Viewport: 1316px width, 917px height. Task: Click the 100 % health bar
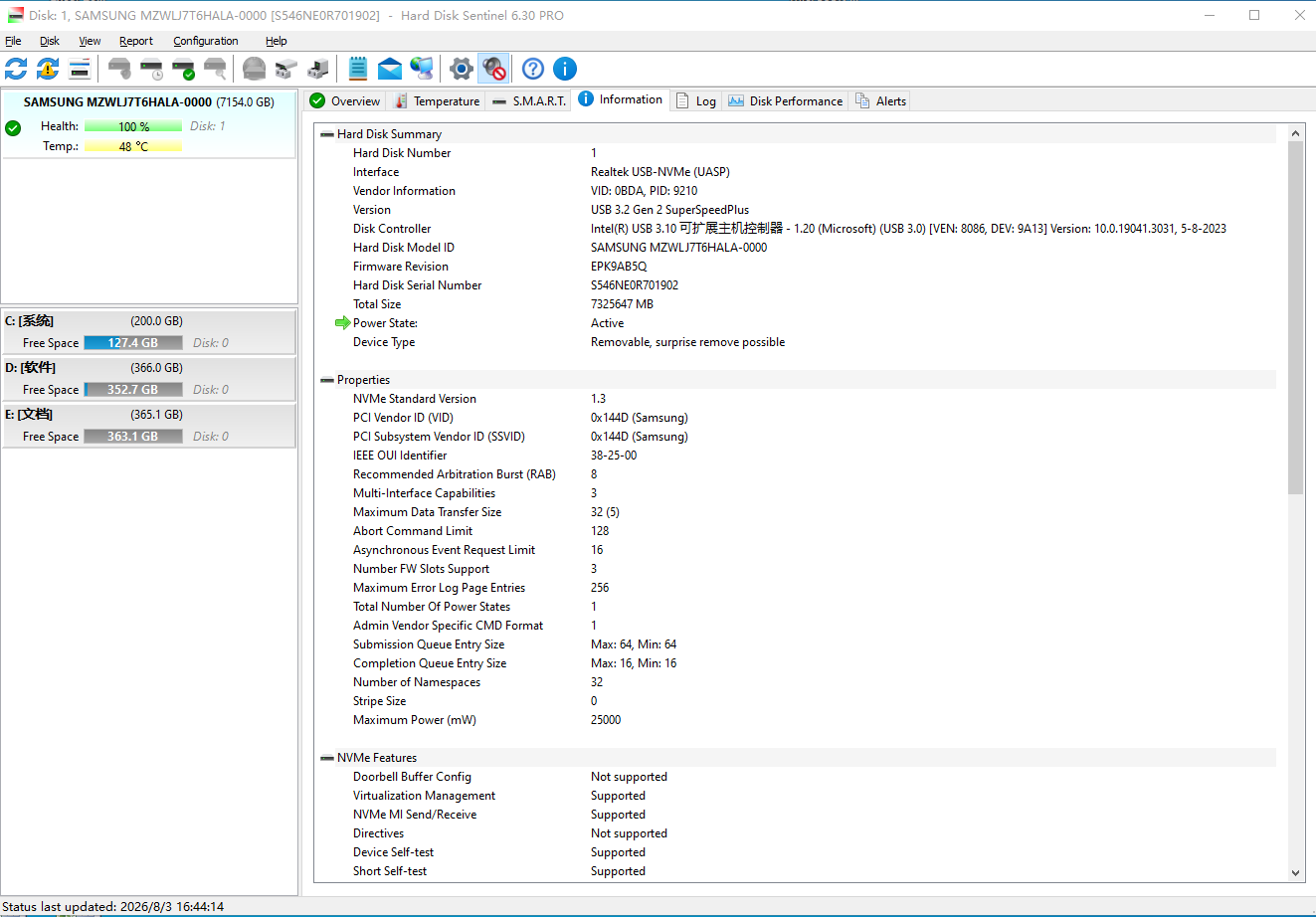[133, 126]
